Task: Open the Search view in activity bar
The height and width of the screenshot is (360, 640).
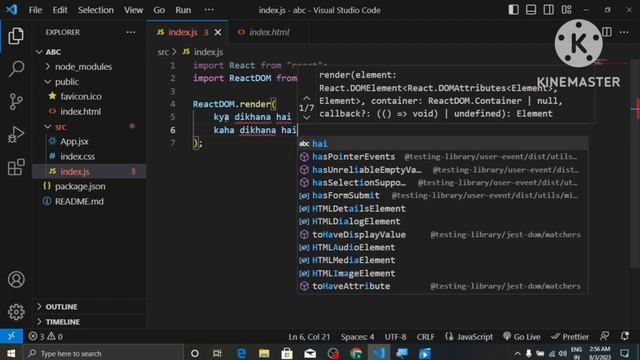Action: (16, 69)
